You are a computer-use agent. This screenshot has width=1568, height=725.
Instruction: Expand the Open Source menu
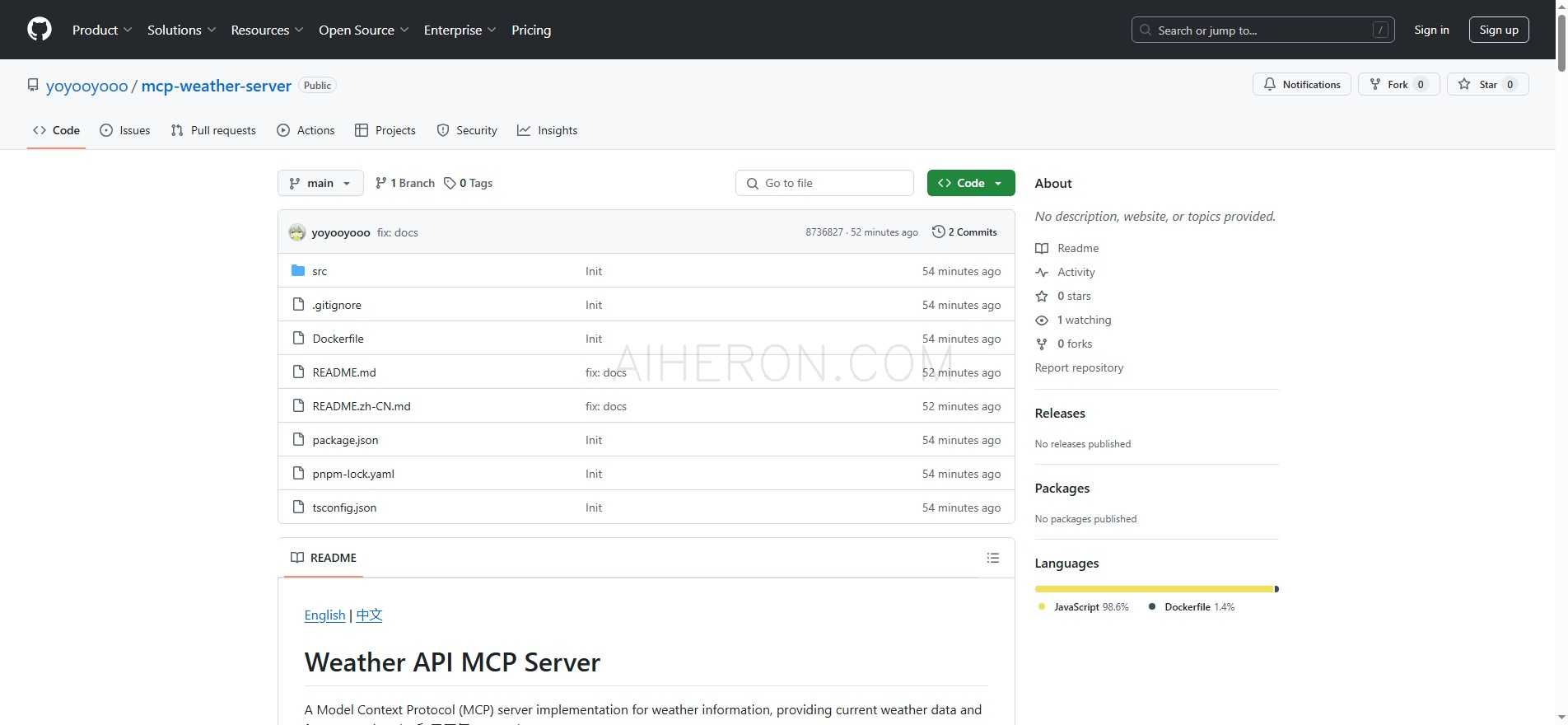[x=363, y=30]
